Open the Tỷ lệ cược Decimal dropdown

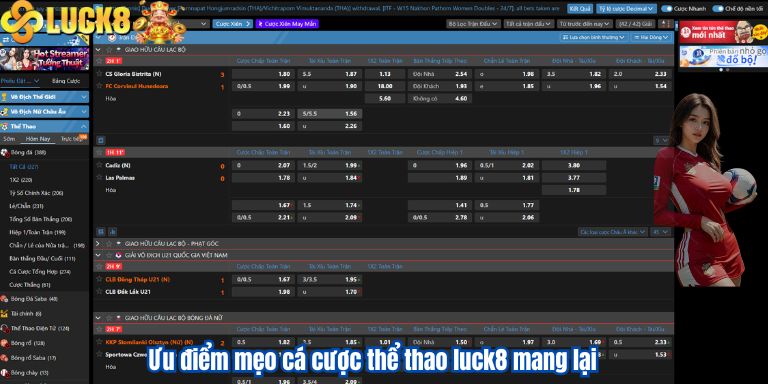click(x=626, y=9)
